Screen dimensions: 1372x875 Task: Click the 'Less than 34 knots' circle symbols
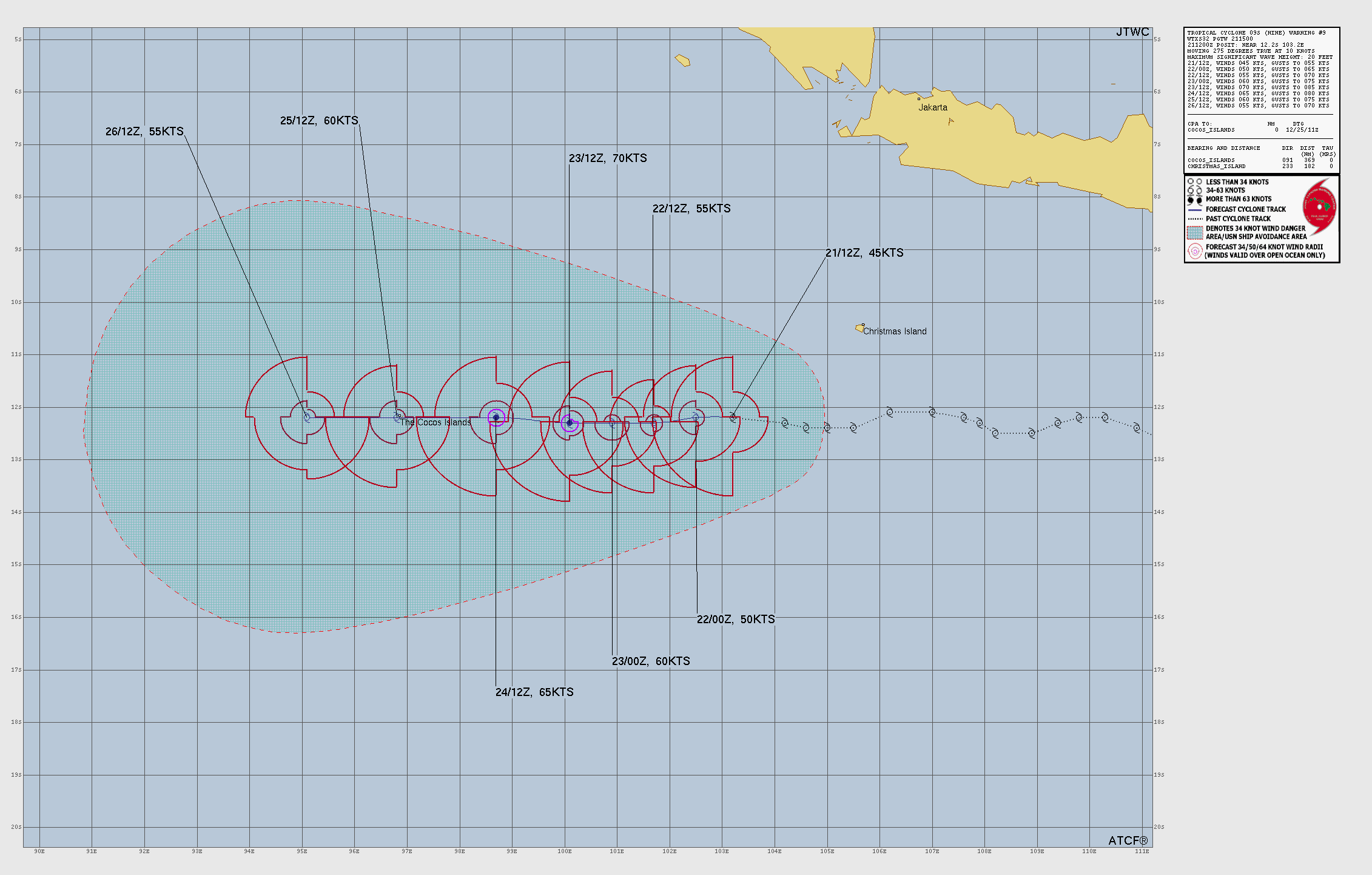coord(1194,181)
